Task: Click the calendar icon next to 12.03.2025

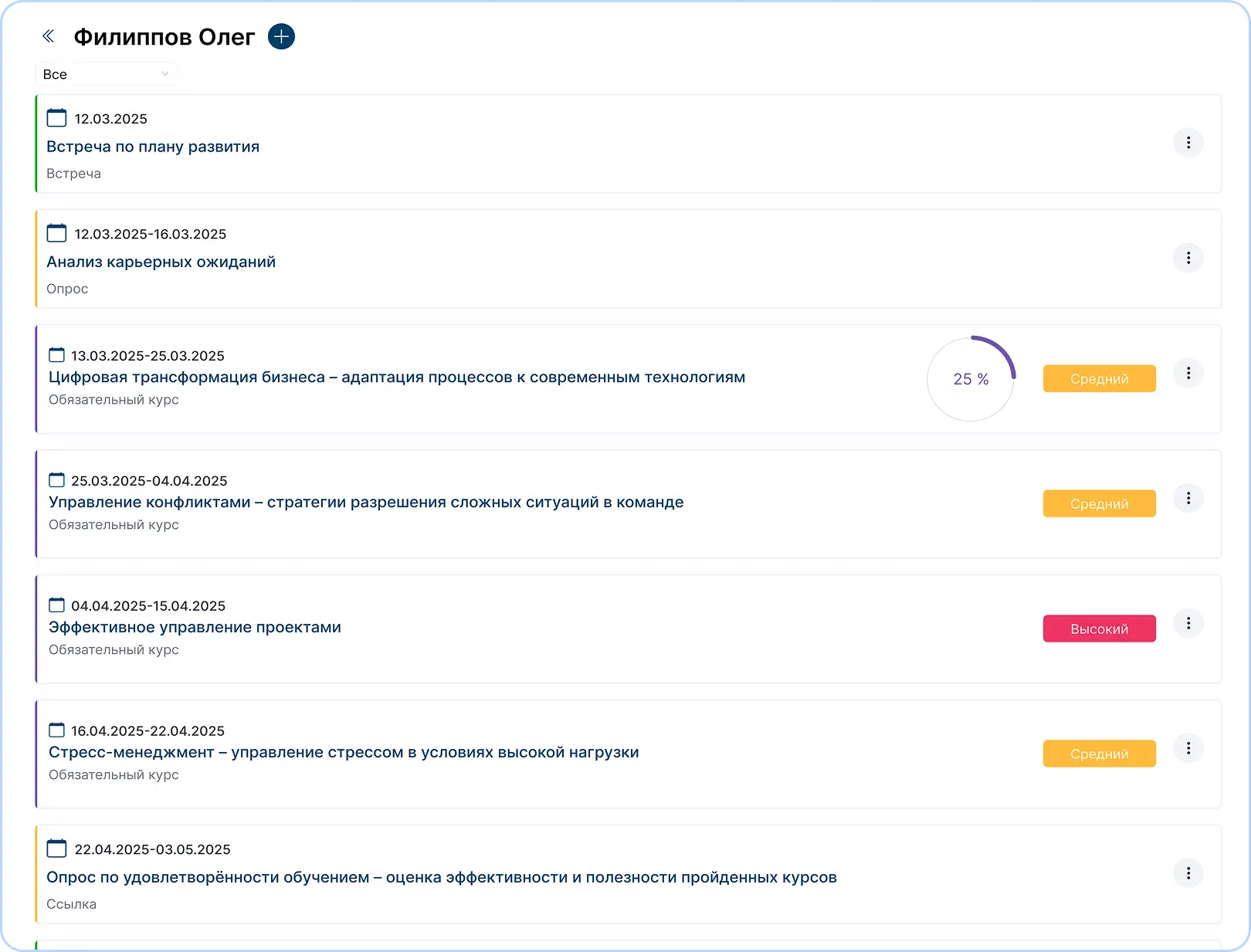Action: point(56,118)
